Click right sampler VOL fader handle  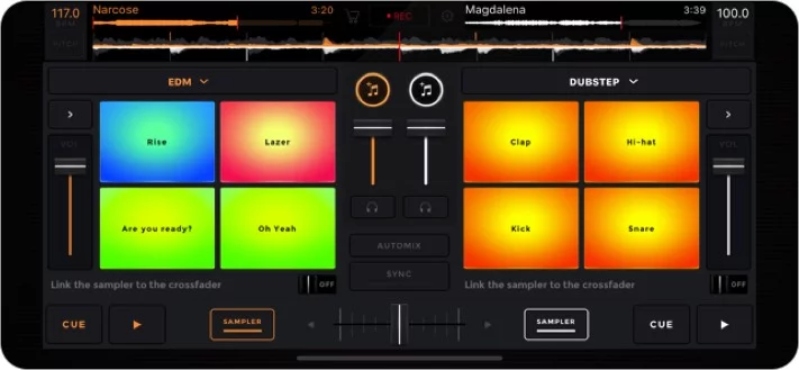coord(728,166)
